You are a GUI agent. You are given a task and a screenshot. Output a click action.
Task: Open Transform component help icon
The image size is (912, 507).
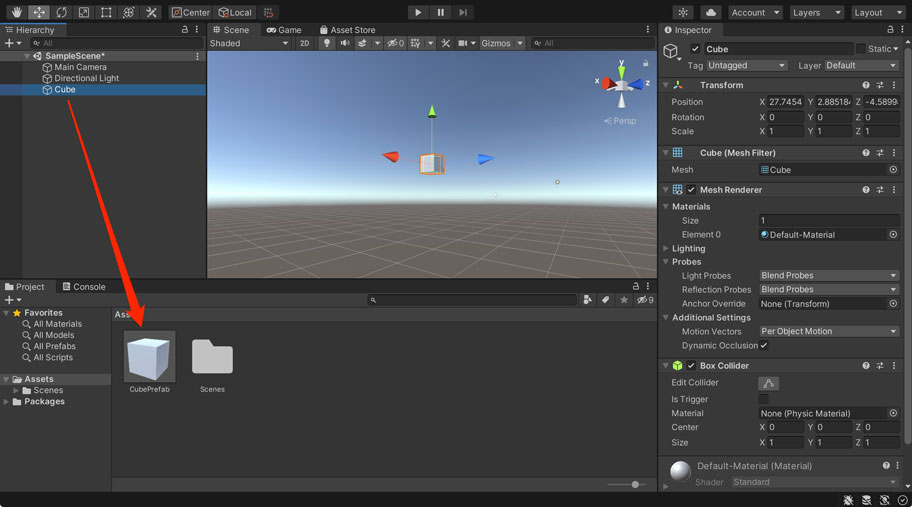click(865, 85)
